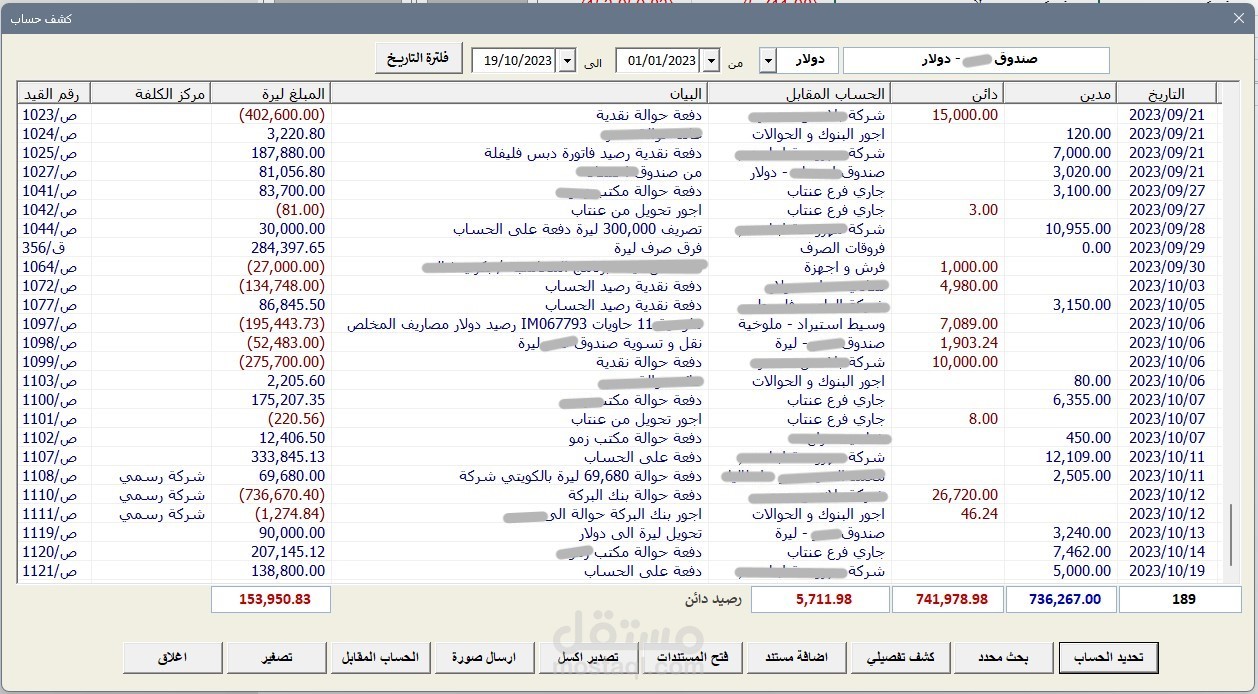Click the دائن column header
1258x694 pixels.
click(x=946, y=94)
